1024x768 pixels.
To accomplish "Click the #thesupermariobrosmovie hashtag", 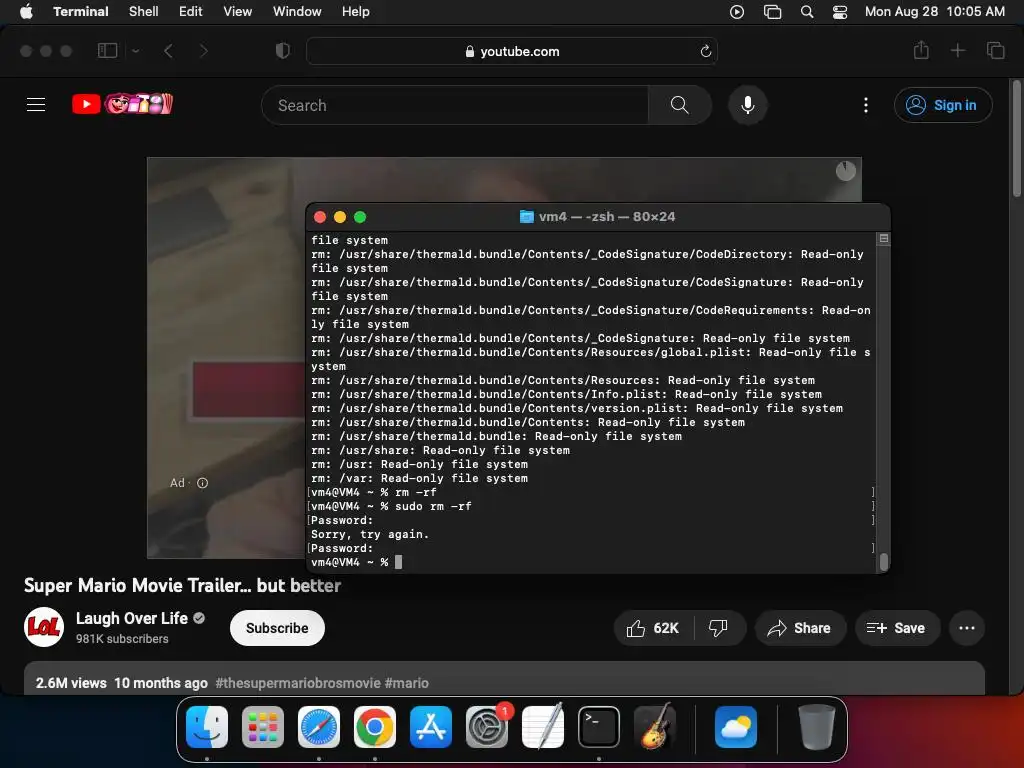I will (298, 683).
